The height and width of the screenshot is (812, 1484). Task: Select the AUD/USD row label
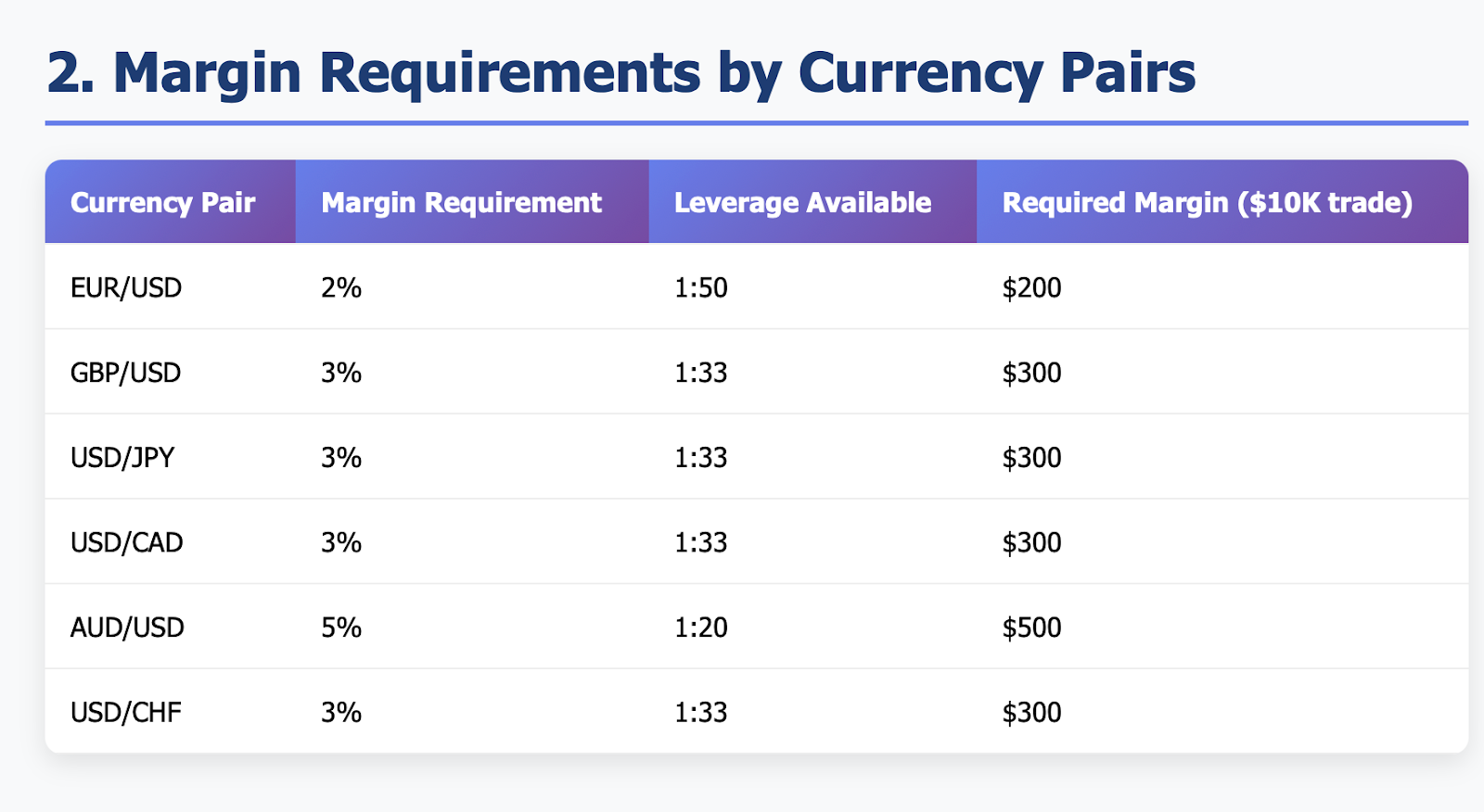tap(127, 628)
